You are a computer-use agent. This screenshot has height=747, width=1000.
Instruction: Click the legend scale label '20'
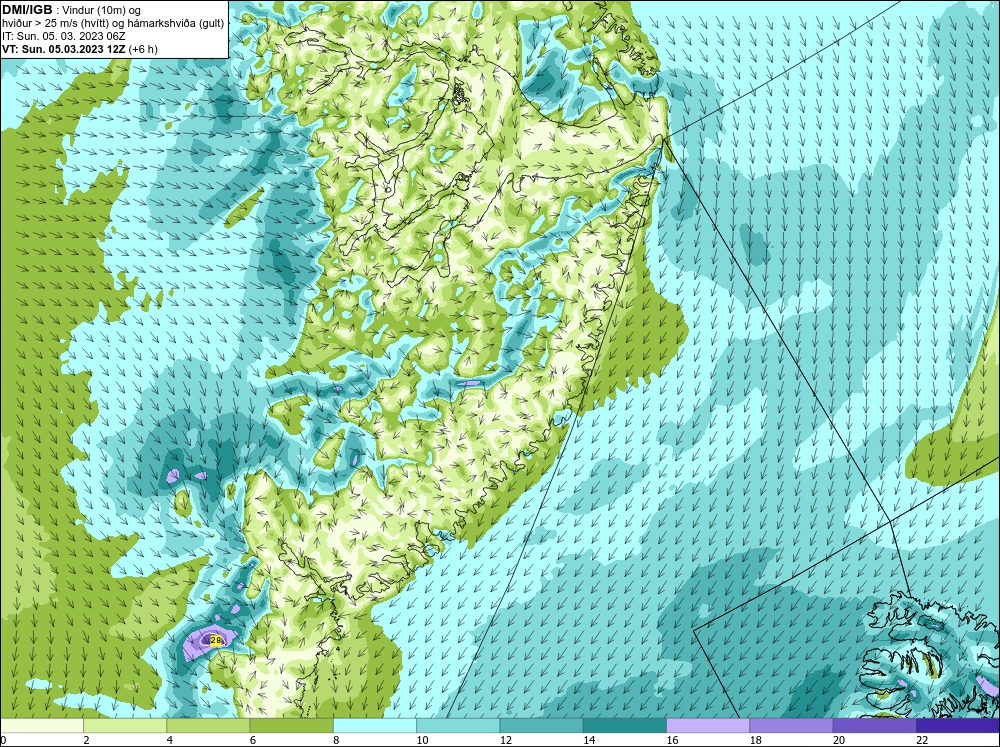pyautogui.click(x=839, y=739)
